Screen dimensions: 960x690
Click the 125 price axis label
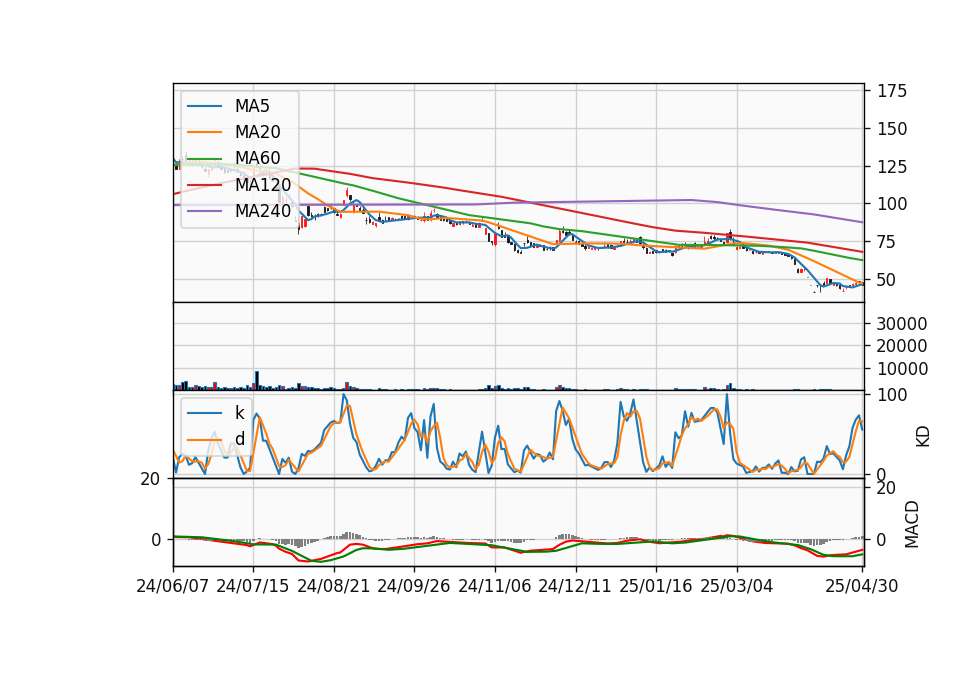click(x=892, y=167)
